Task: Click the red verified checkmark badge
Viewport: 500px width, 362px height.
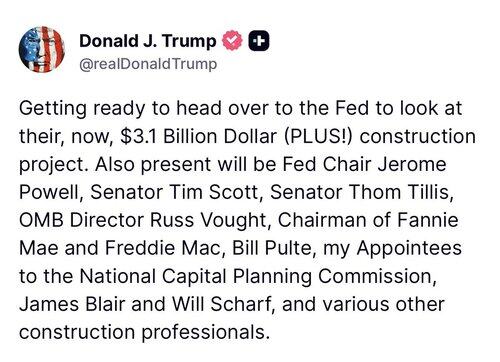Action: 232,40
